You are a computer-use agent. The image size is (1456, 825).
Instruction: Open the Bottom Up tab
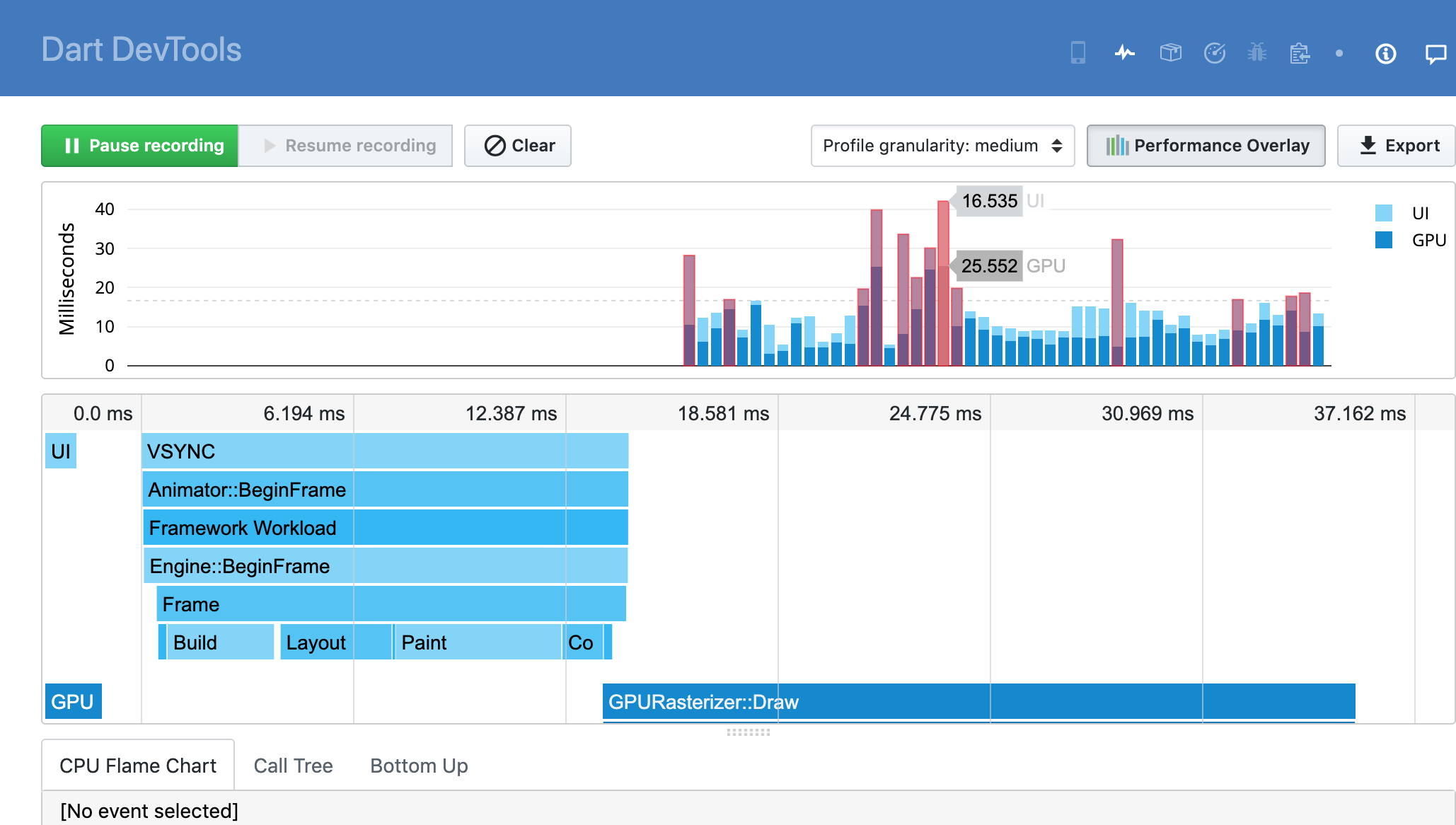click(418, 766)
